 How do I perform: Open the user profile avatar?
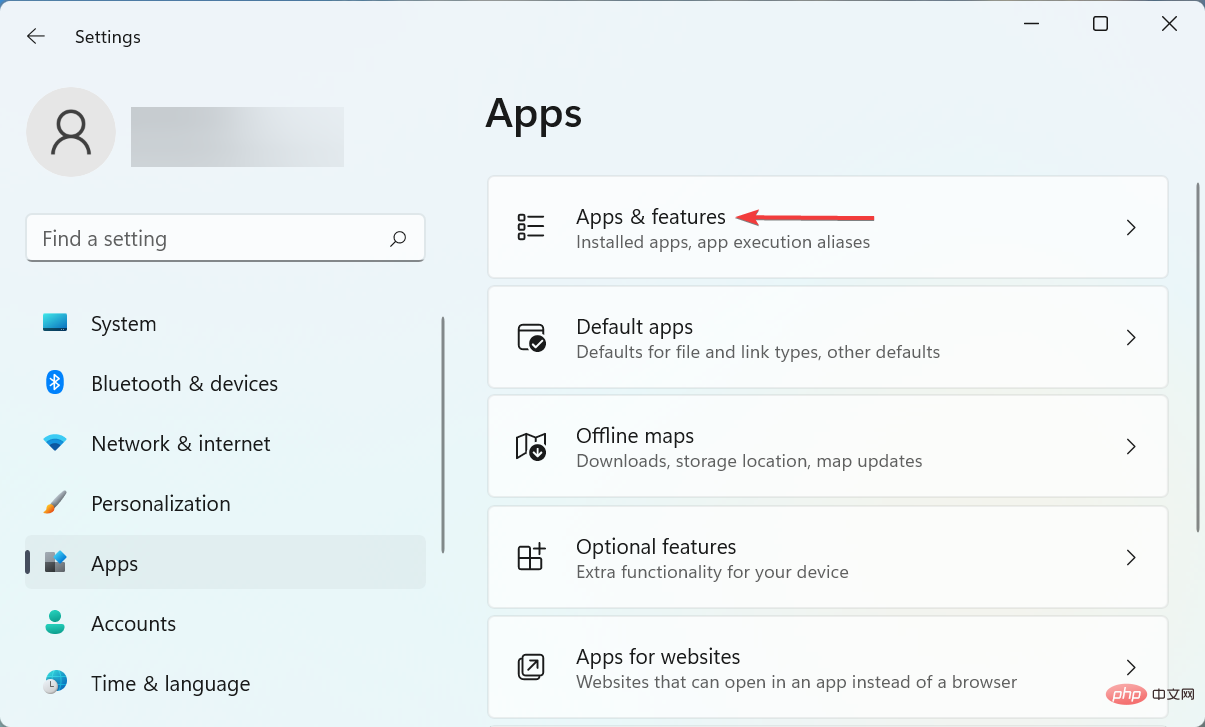click(70, 131)
